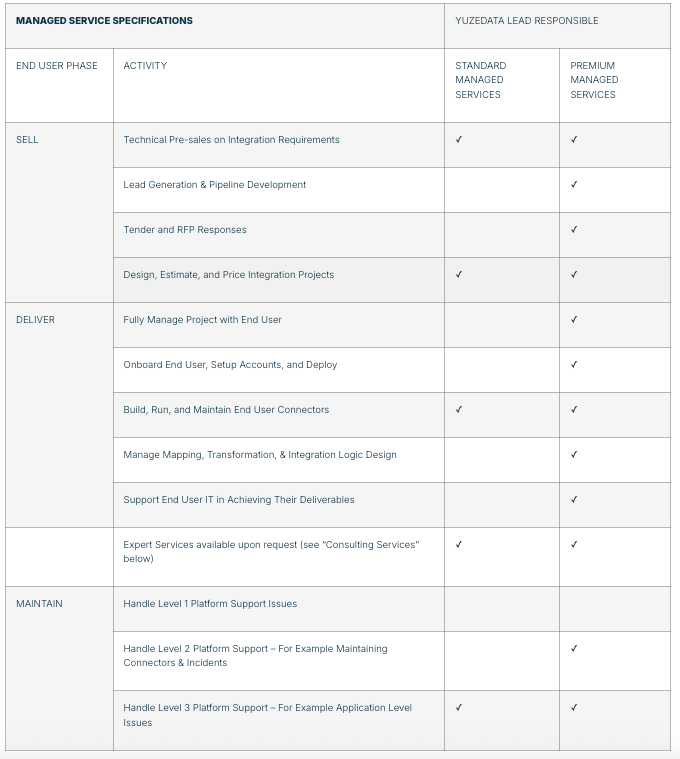
Task: Click Premium checkmark for Level 2 Platform Support
Action: coord(574,649)
